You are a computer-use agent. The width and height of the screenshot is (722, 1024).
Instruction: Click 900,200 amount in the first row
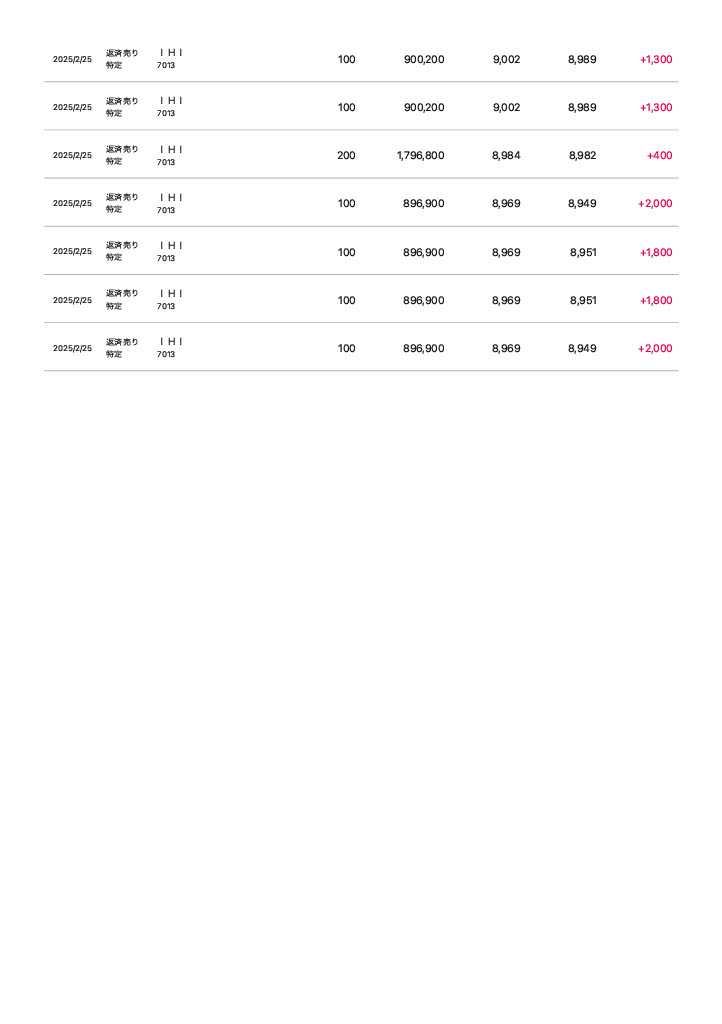pos(424,60)
